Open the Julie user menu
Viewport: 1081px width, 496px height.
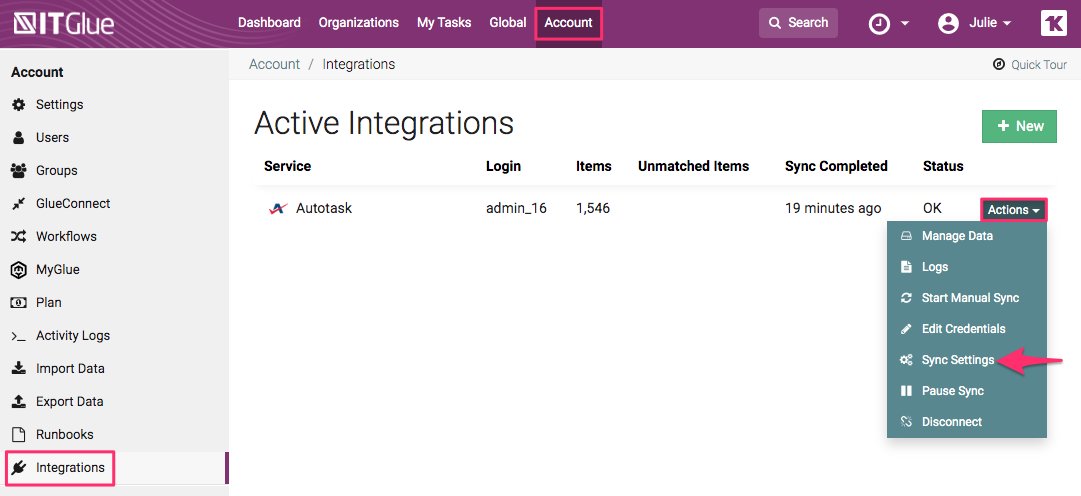[975, 23]
